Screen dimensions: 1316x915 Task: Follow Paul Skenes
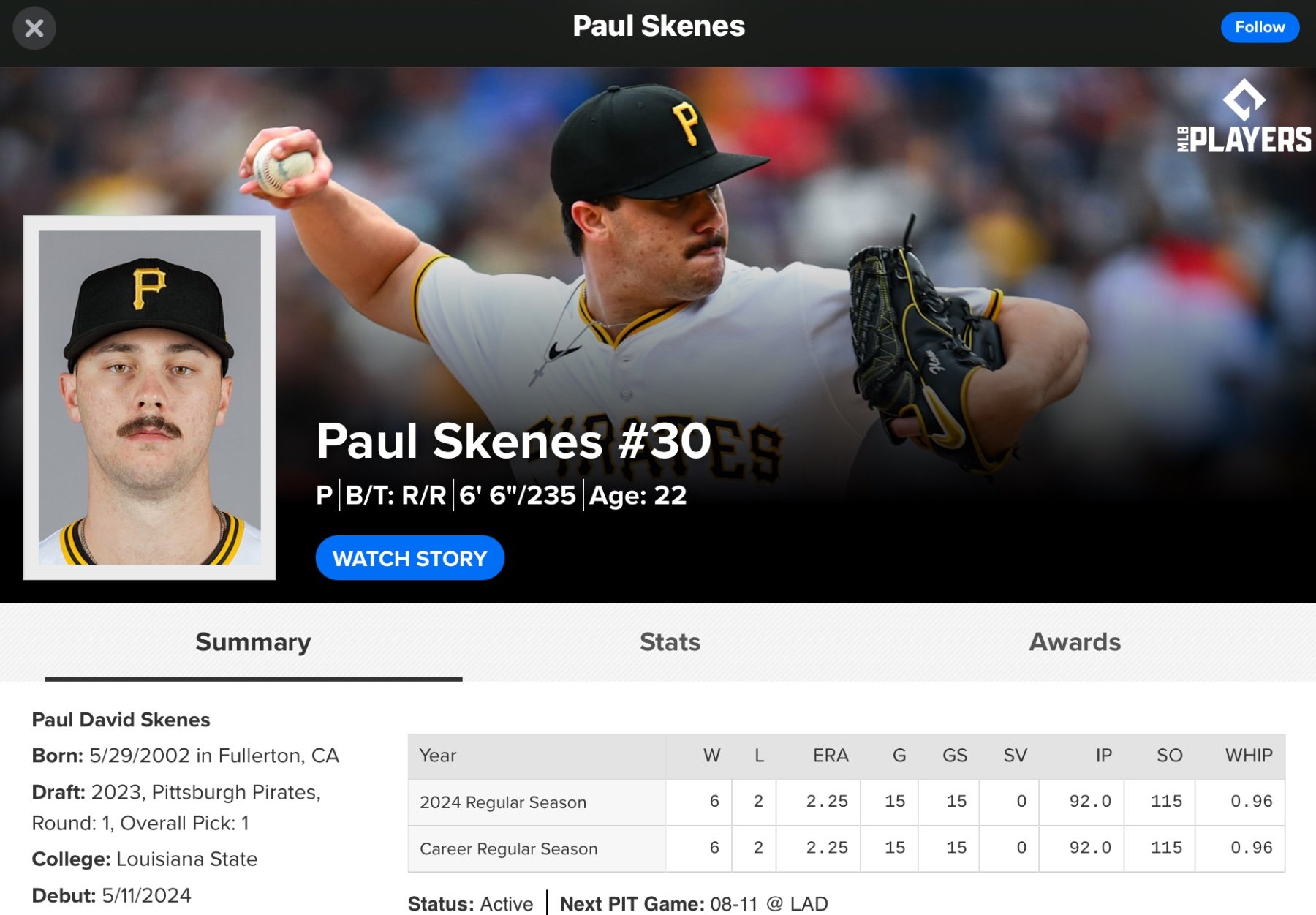pos(1259,28)
